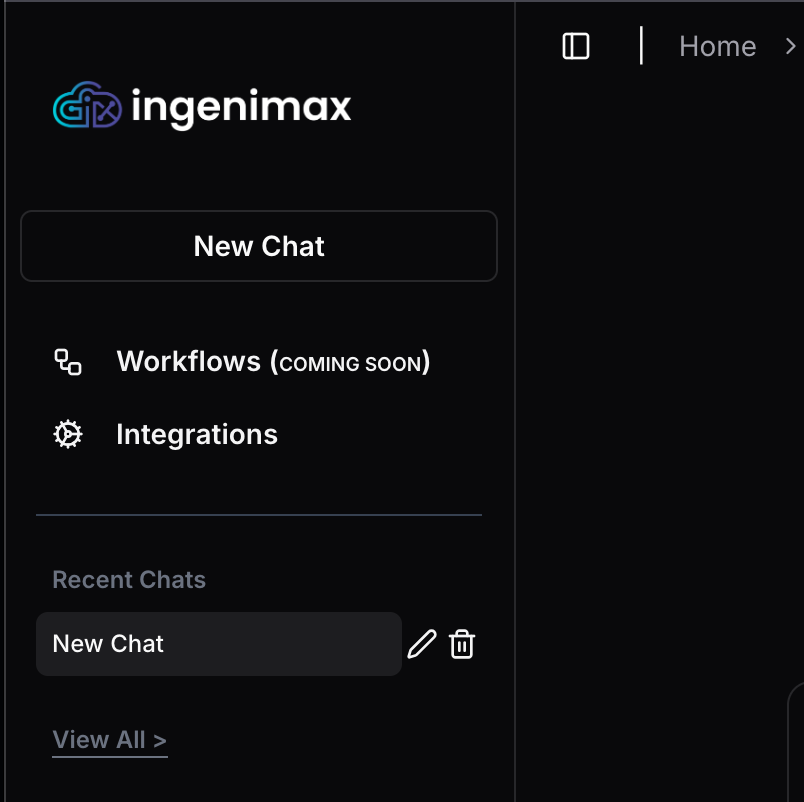Delete the recent New Chat with trash icon
Viewport: 804px width, 802px height.
click(462, 644)
